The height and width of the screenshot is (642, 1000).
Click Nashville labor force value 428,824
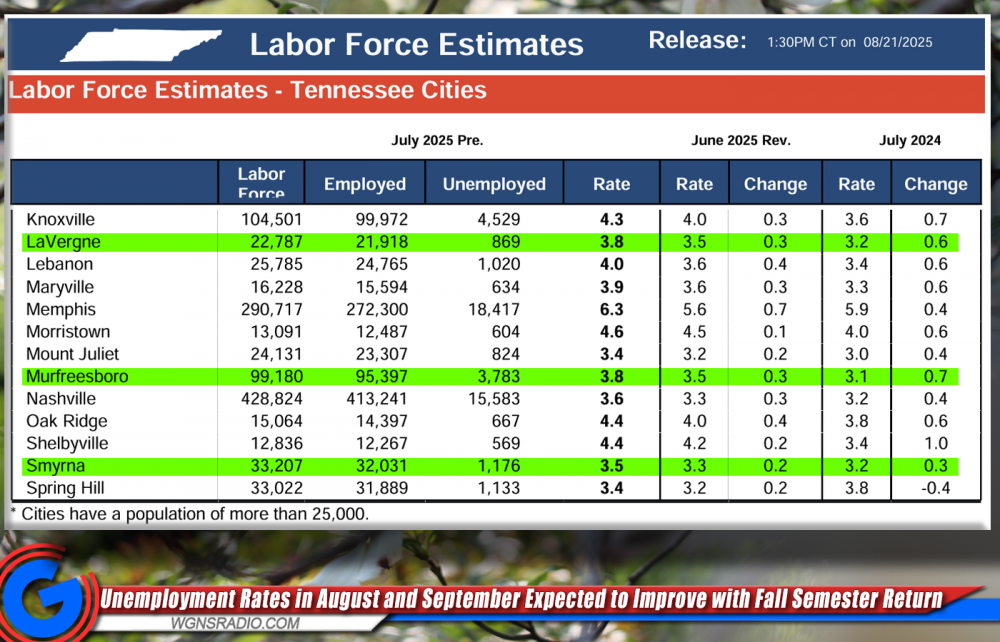(271, 399)
